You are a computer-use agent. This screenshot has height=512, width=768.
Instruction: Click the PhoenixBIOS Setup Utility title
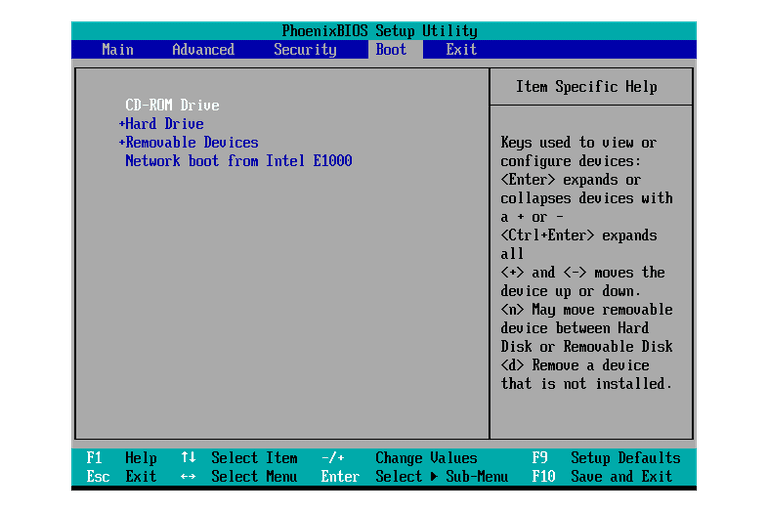pos(380,31)
